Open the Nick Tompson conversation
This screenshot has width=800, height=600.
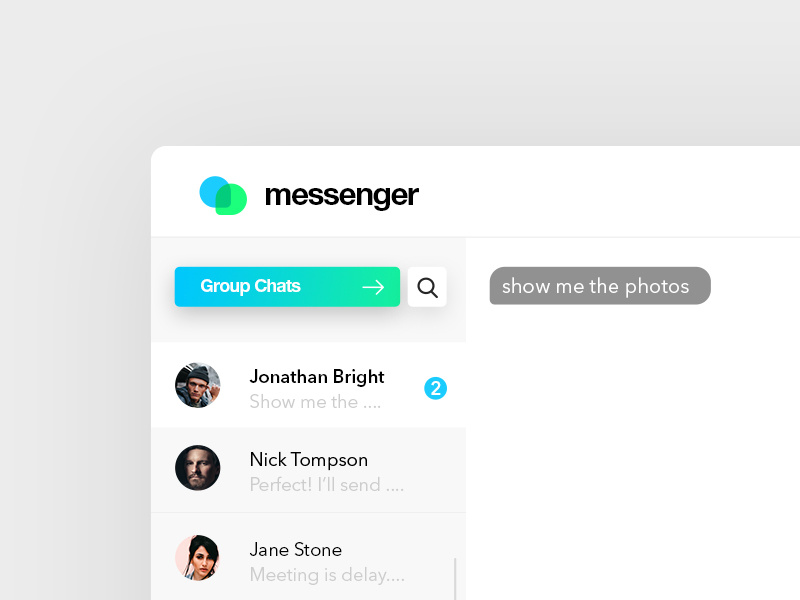[x=309, y=470]
